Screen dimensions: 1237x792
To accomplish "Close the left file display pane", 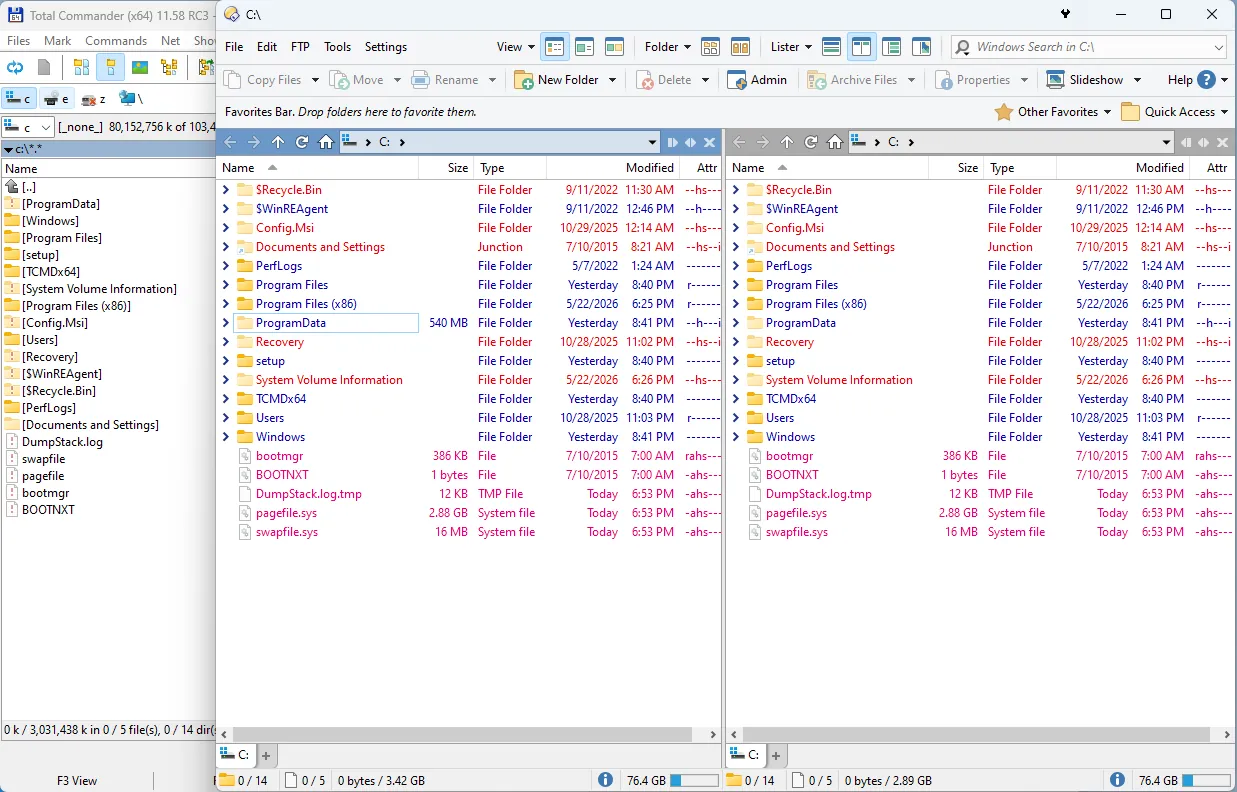I will (x=709, y=142).
